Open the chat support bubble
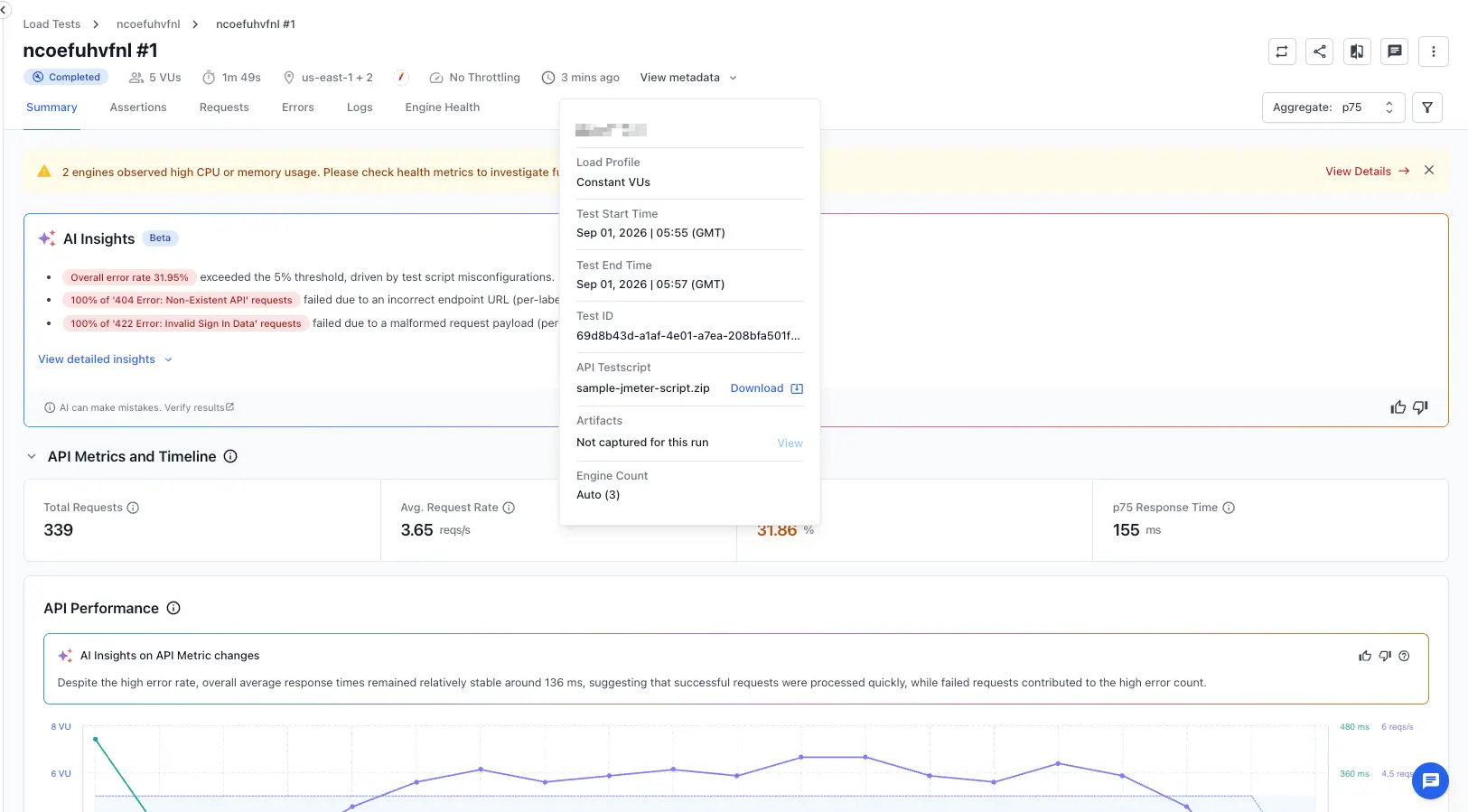 pyautogui.click(x=1430, y=781)
